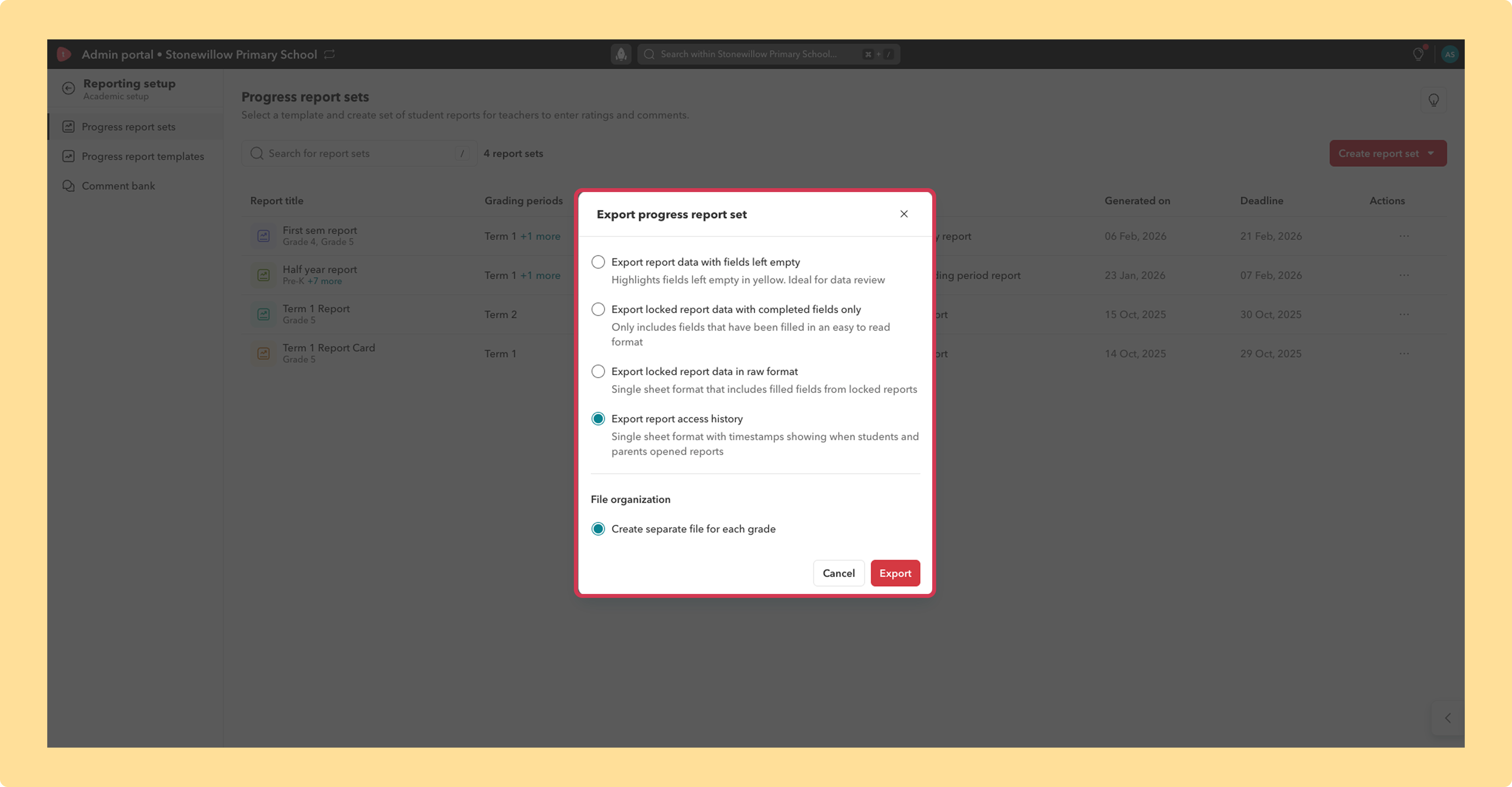
Task: Go back from Reporting setup
Action: coord(69,88)
